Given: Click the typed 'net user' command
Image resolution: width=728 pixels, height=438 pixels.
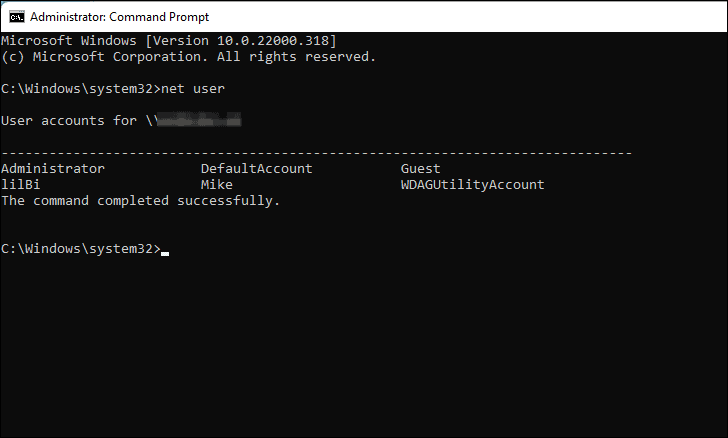Looking at the screenshot, I should click(x=193, y=88).
